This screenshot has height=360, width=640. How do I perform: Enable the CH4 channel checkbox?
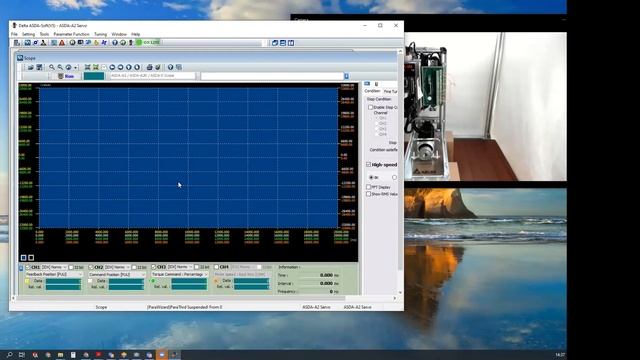[x=216, y=267]
